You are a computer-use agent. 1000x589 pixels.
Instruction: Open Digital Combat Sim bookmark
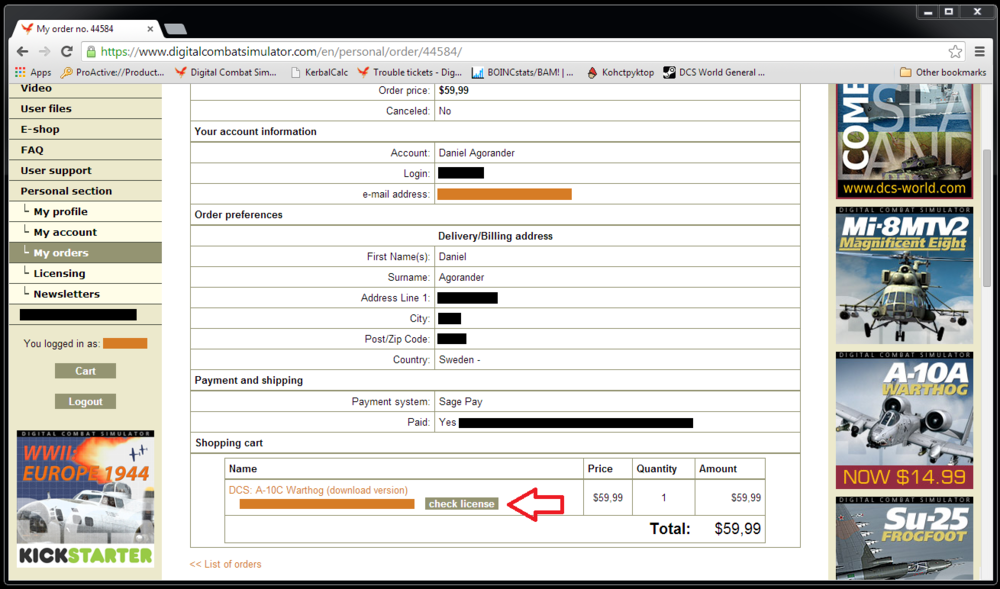226,73
